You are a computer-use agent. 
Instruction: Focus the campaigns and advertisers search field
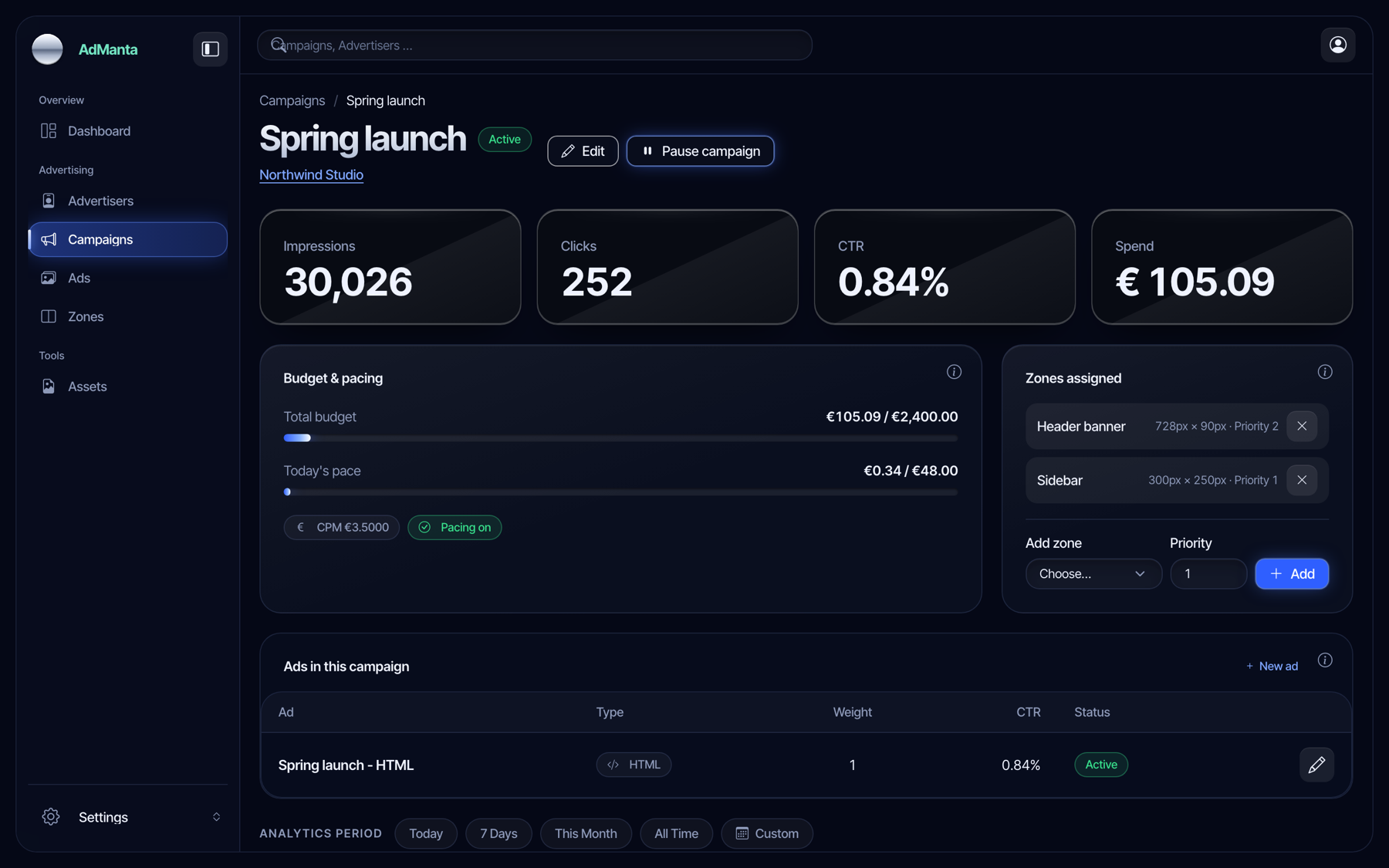tap(534, 46)
